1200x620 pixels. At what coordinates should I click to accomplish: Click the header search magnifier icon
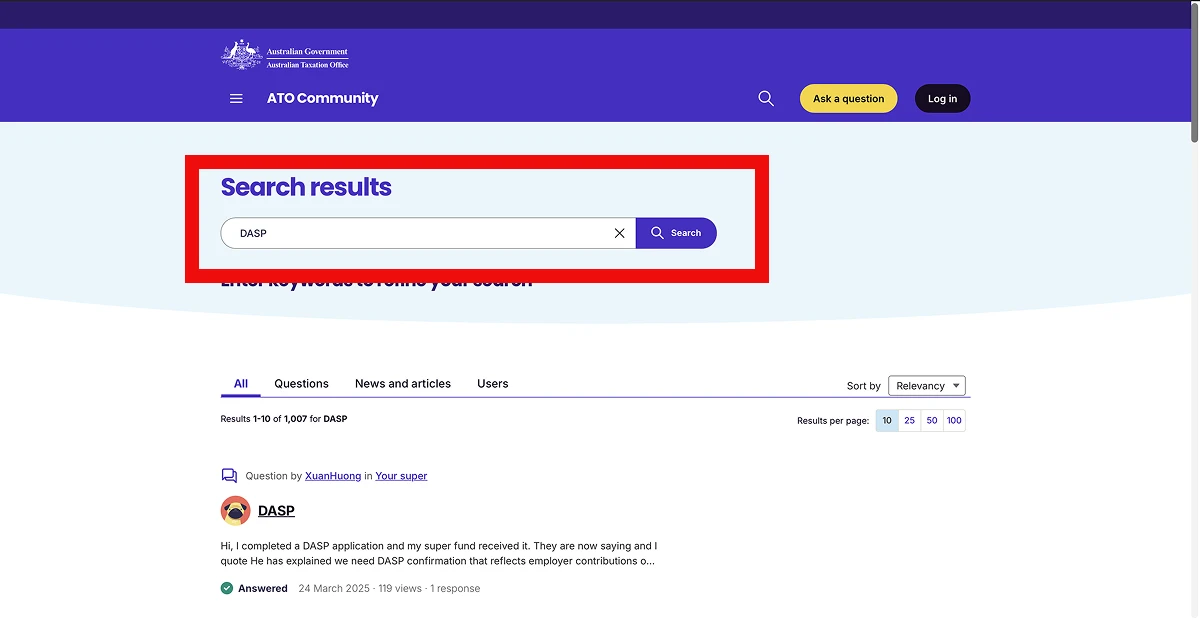(x=766, y=99)
